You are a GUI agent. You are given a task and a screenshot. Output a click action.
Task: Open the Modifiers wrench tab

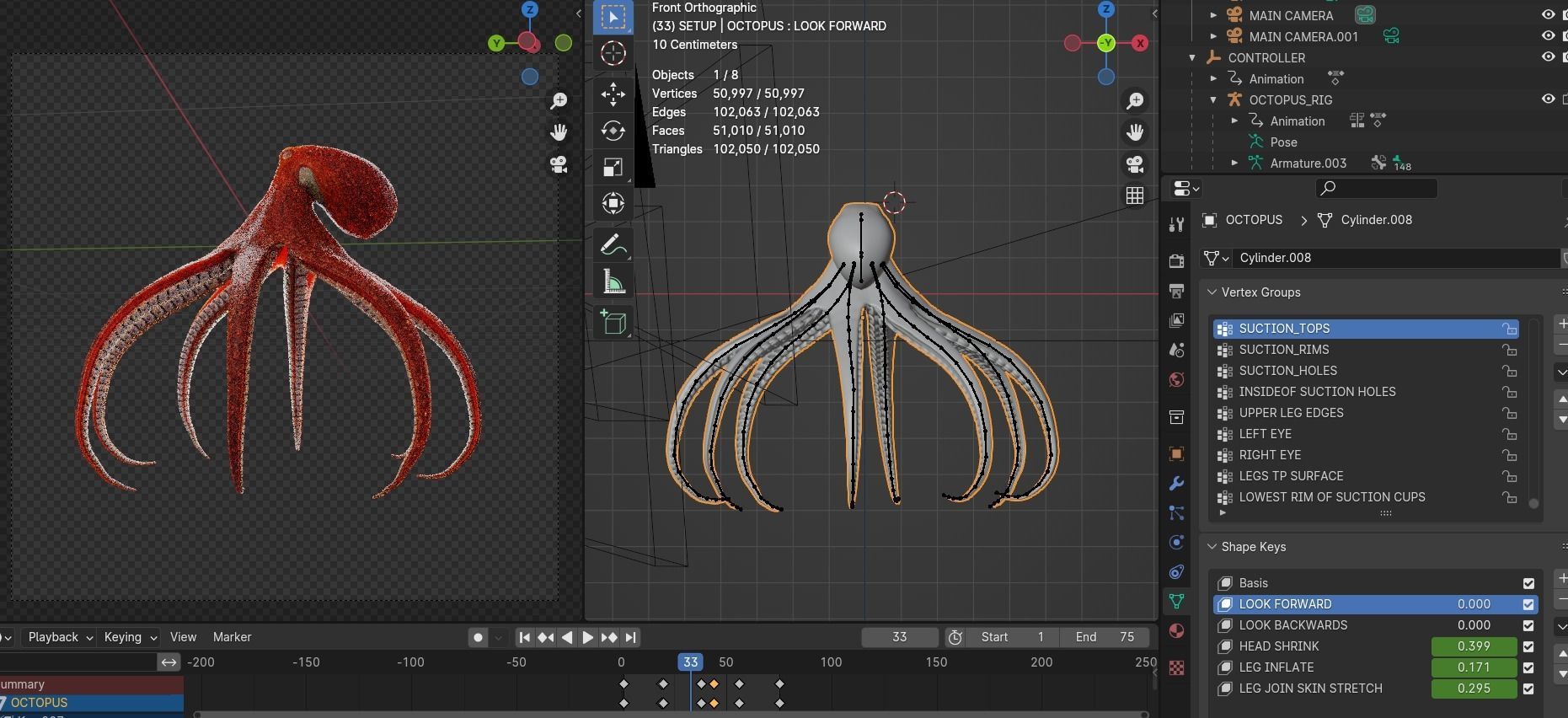pyautogui.click(x=1176, y=484)
